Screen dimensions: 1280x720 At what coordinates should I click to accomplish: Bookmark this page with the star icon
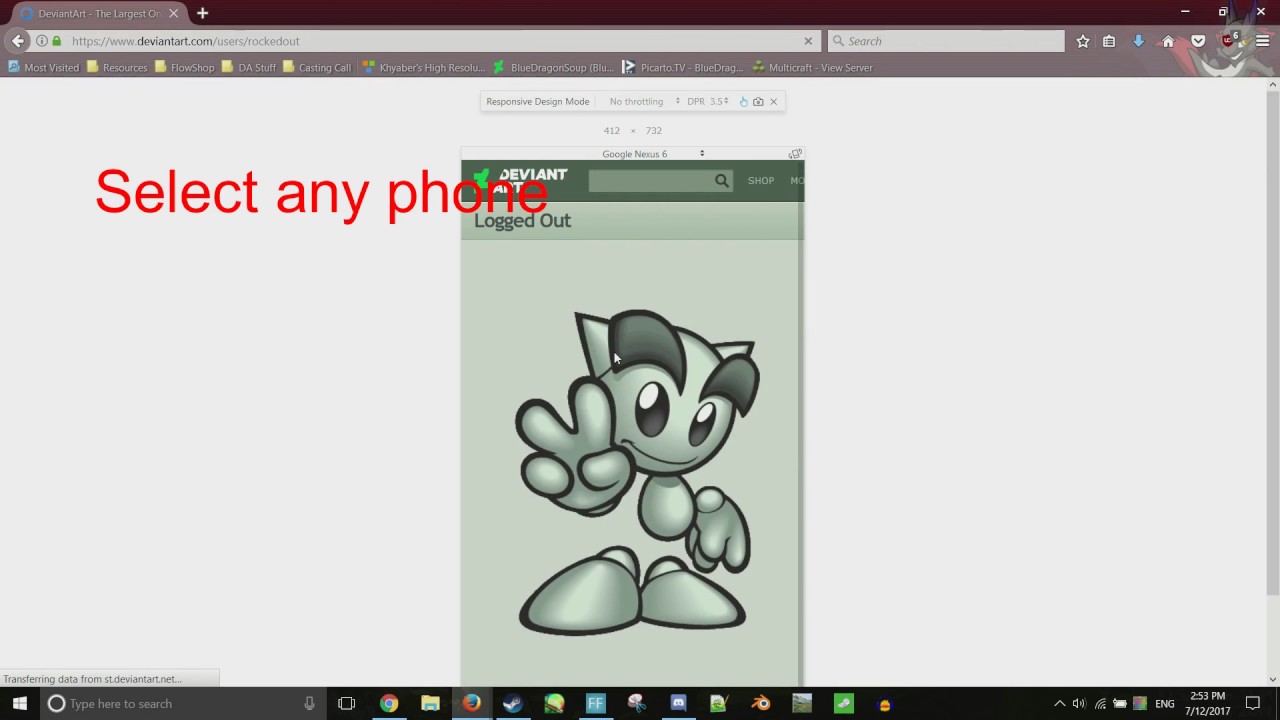1083,41
